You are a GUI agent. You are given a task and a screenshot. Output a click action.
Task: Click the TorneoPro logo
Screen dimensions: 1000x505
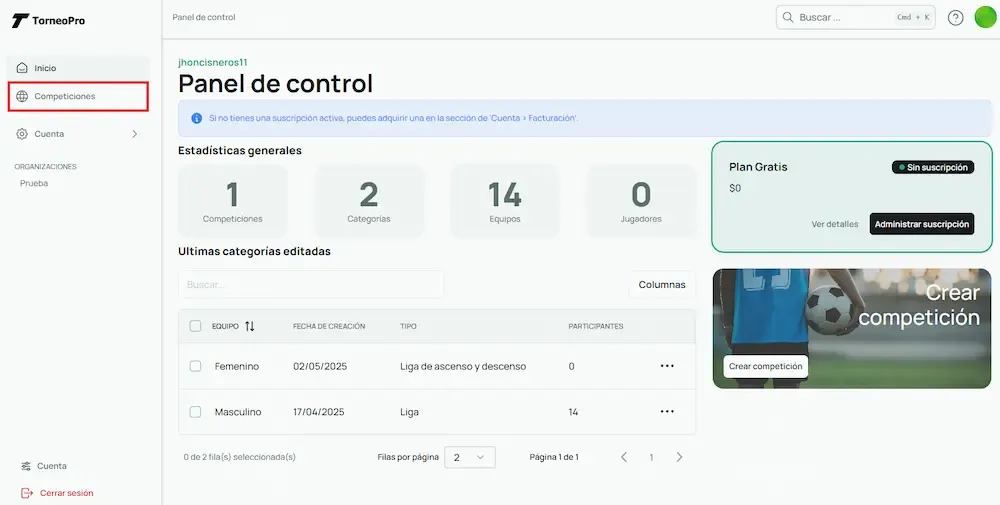(48, 20)
